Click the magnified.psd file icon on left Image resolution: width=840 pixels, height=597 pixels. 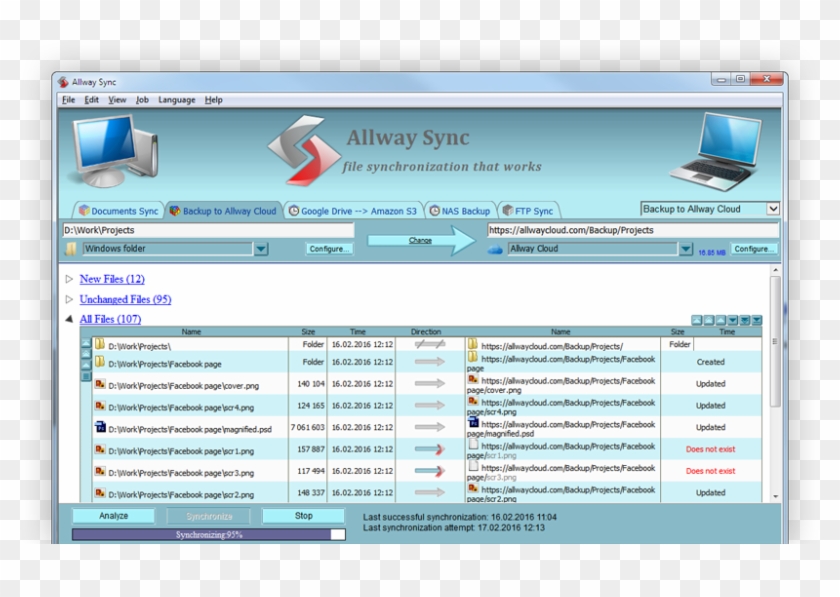[x=100, y=427]
